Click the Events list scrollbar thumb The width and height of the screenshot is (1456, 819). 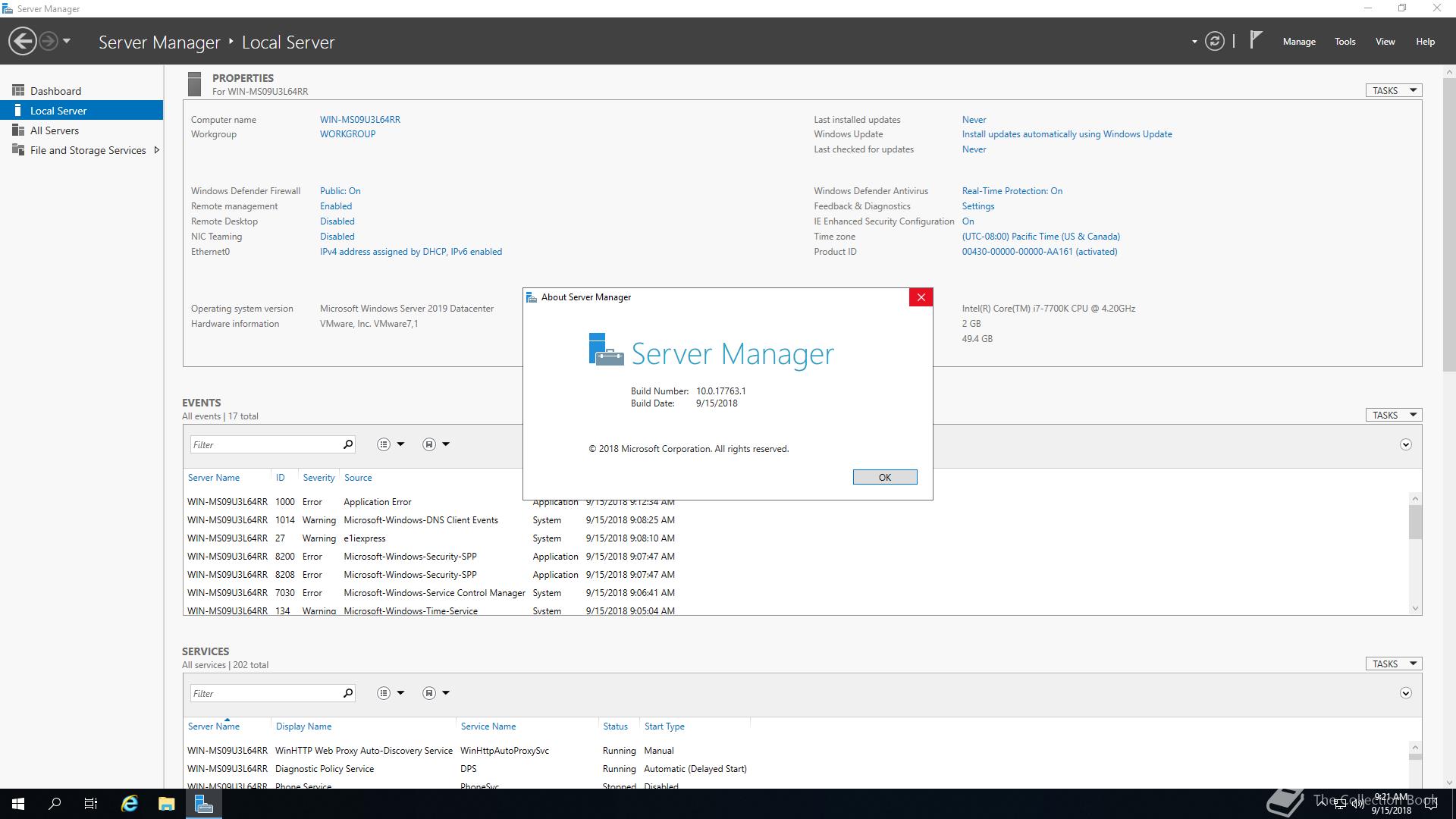pos(1415,522)
